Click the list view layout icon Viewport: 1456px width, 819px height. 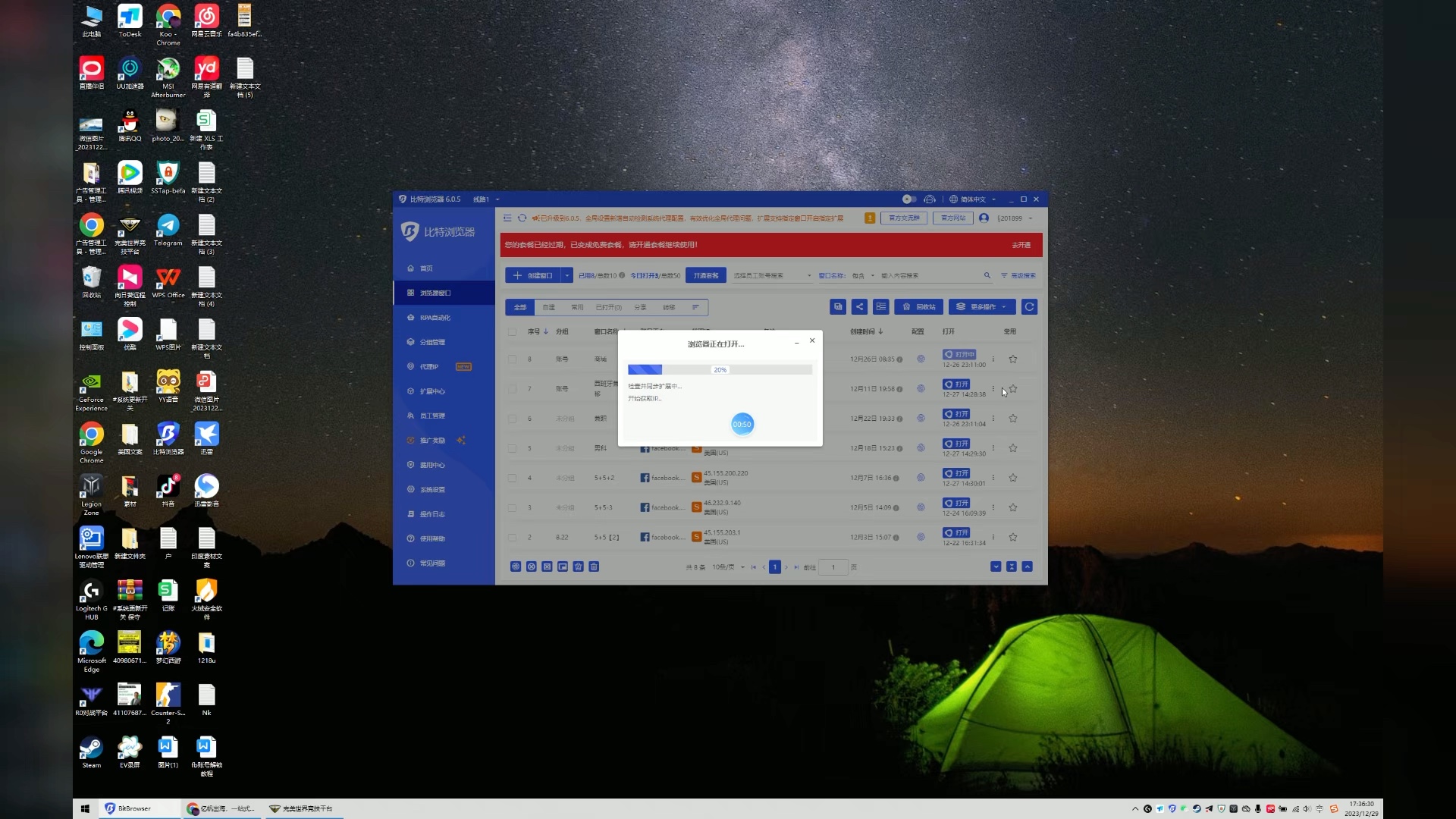pos(880,307)
